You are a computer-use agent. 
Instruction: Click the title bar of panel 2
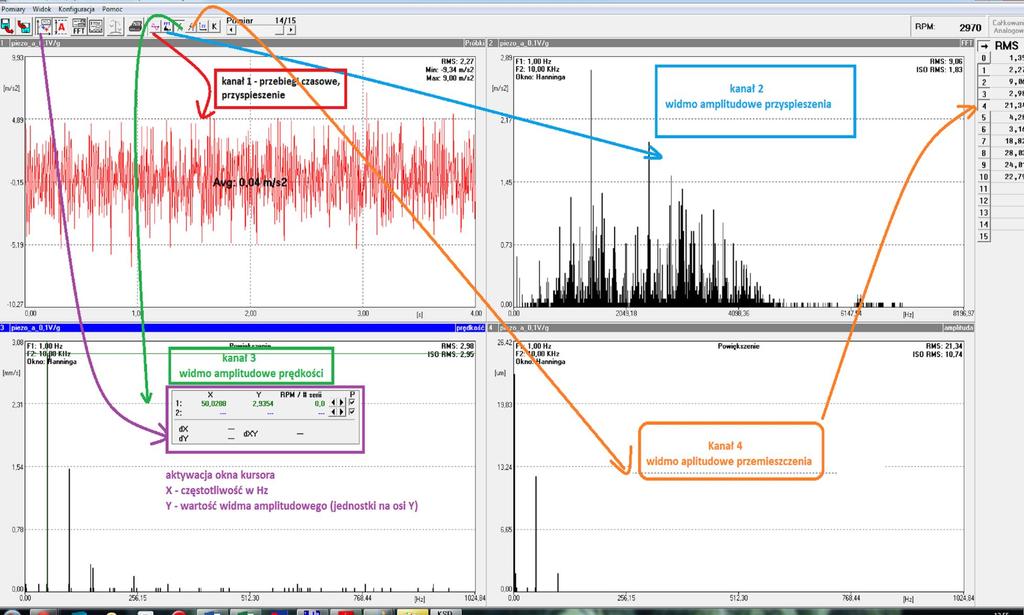731,43
